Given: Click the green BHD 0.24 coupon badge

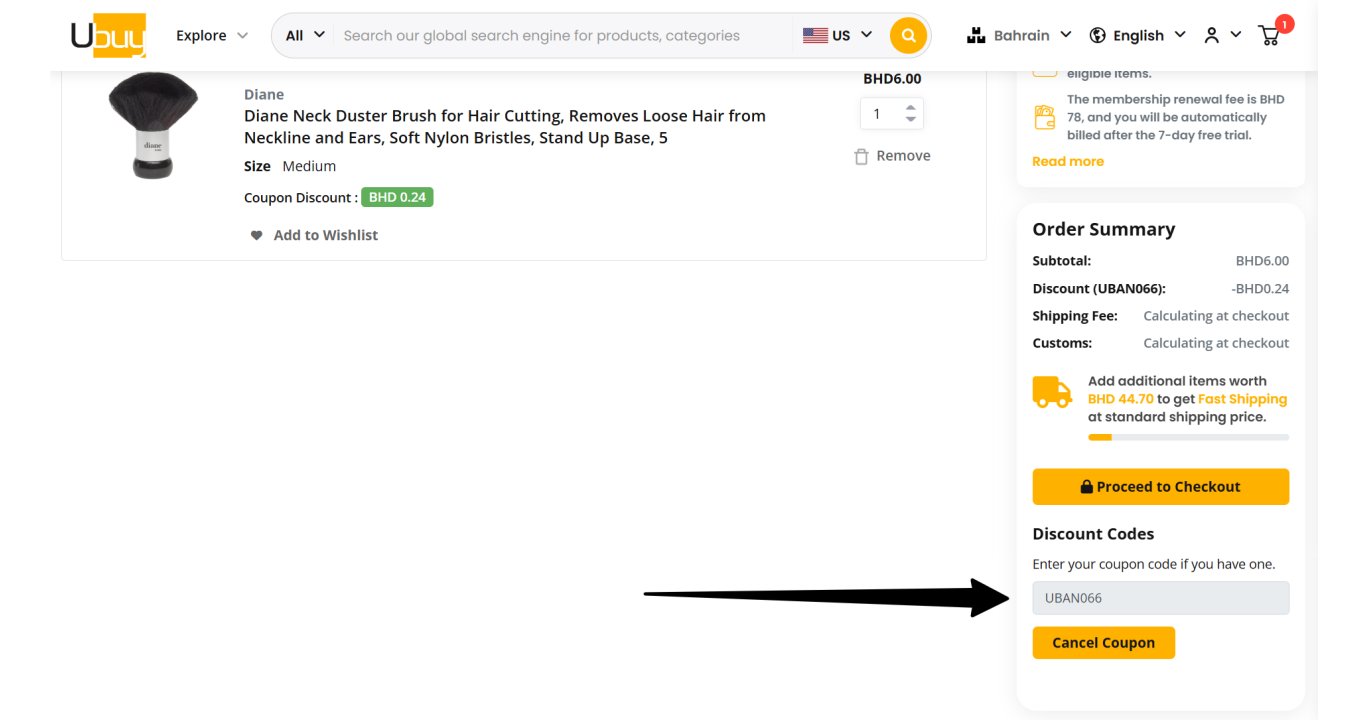Looking at the screenshot, I should click(x=397, y=197).
